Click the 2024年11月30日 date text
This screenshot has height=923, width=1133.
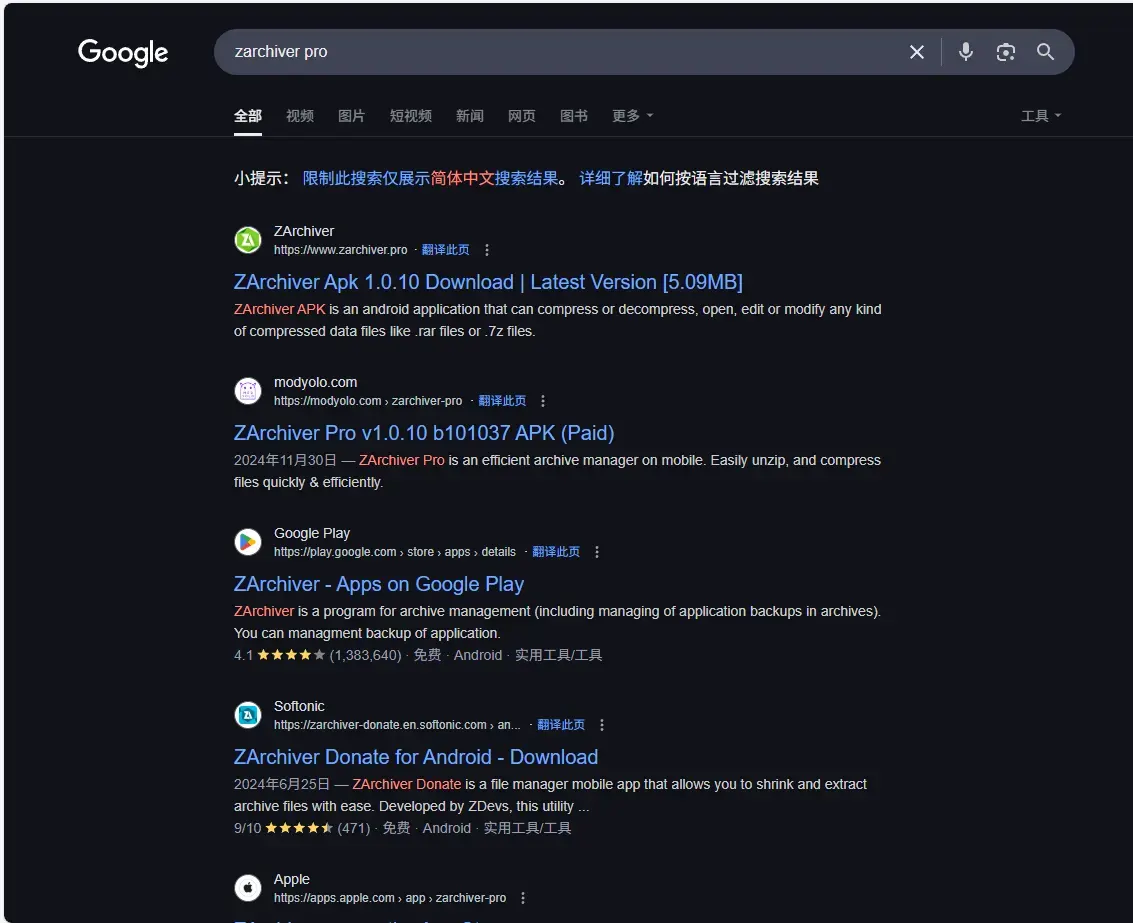(285, 460)
